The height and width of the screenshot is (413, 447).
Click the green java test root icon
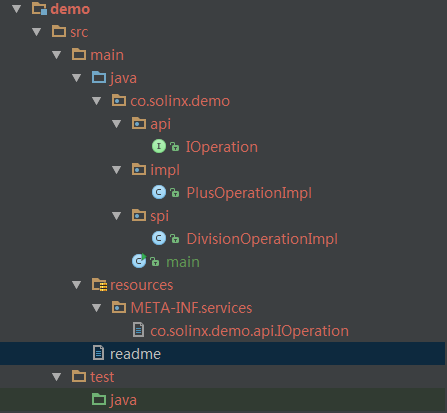point(99,399)
